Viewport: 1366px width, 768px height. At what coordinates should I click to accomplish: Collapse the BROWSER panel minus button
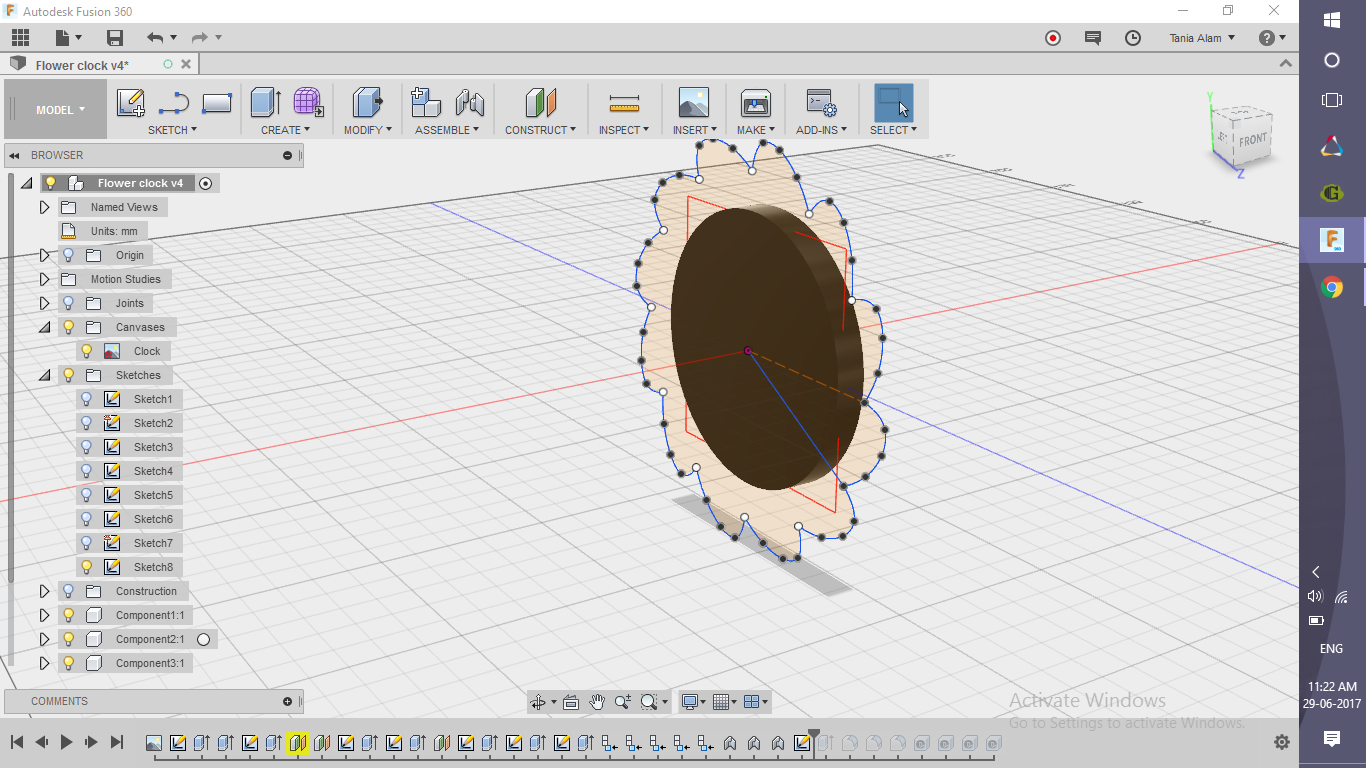click(x=287, y=155)
